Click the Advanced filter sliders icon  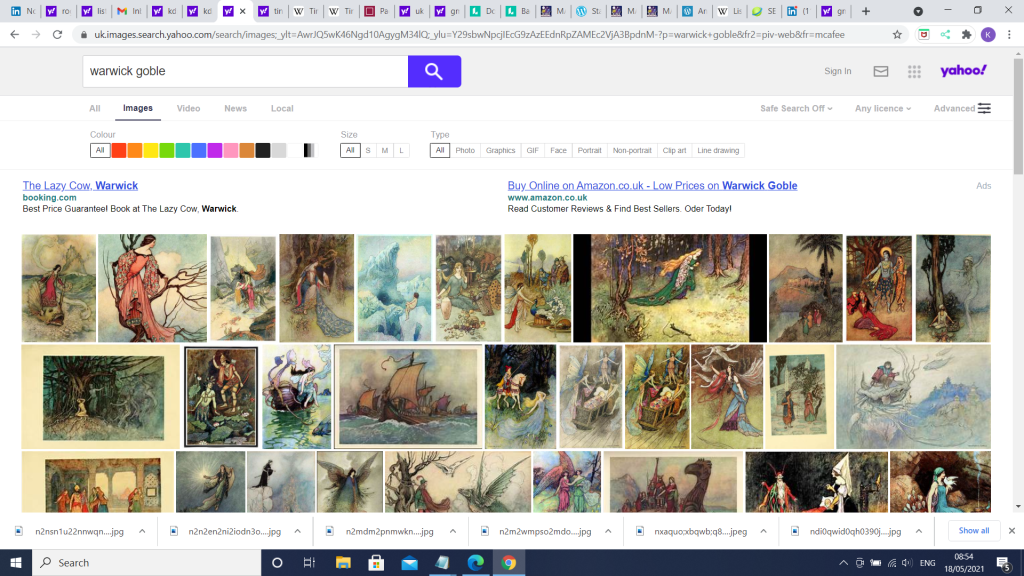(985, 108)
